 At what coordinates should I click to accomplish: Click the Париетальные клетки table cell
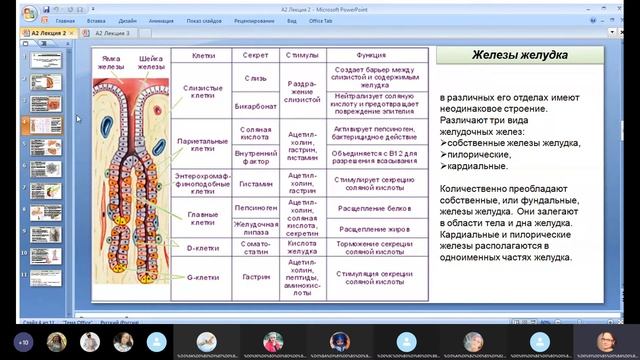(x=202, y=144)
